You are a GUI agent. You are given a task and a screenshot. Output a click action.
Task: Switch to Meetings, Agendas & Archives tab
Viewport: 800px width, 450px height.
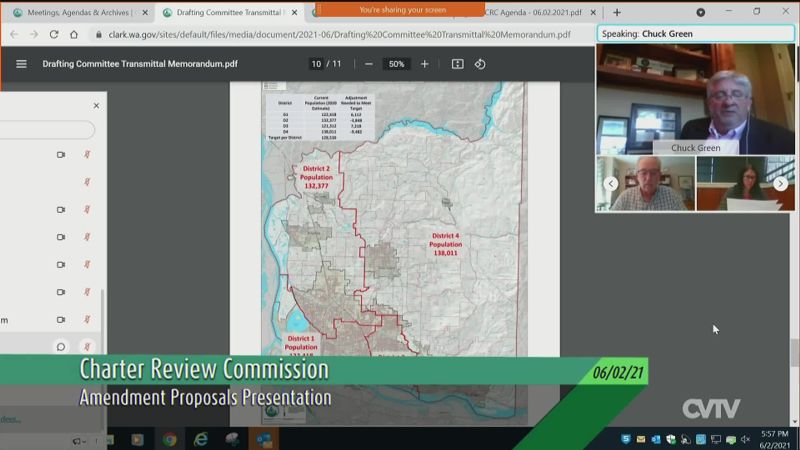(x=75, y=13)
